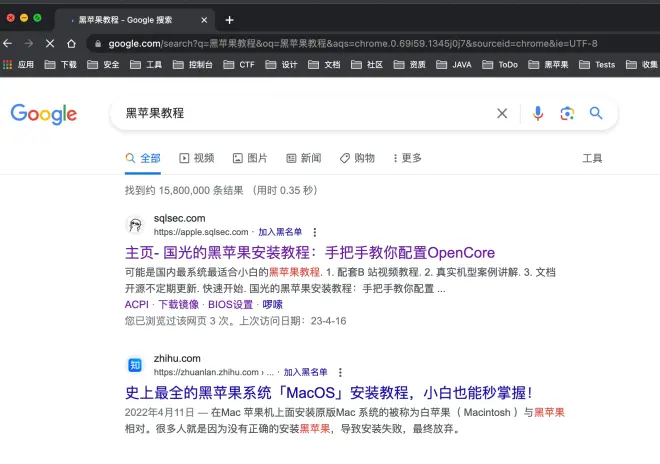The image size is (660, 464).
Task: Open the 工具 bookmark folder
Action: point(146,64)
